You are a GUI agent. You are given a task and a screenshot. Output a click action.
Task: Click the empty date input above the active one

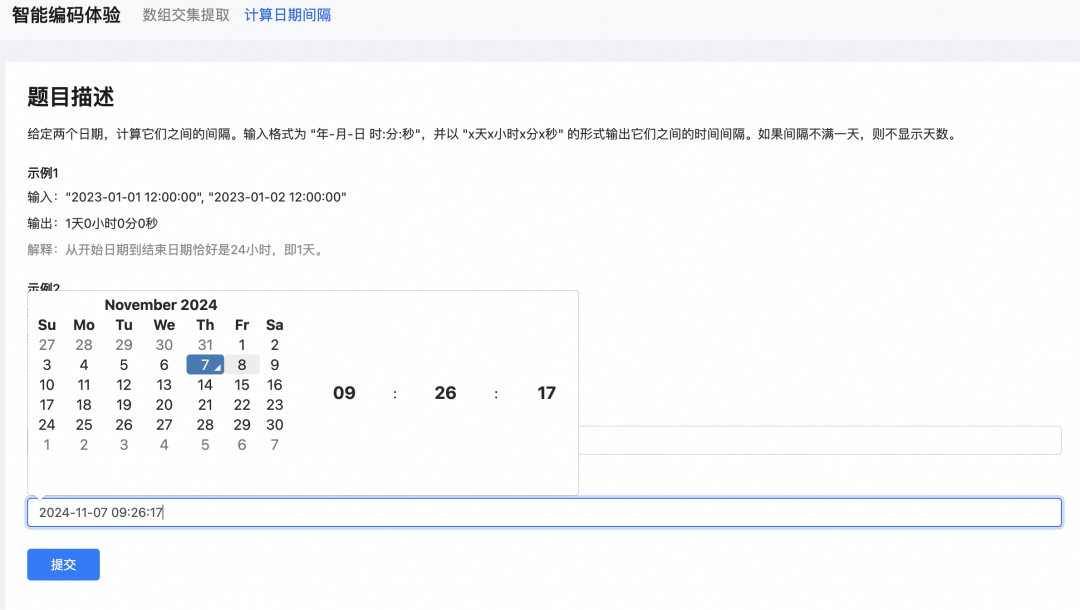(818, 440)
